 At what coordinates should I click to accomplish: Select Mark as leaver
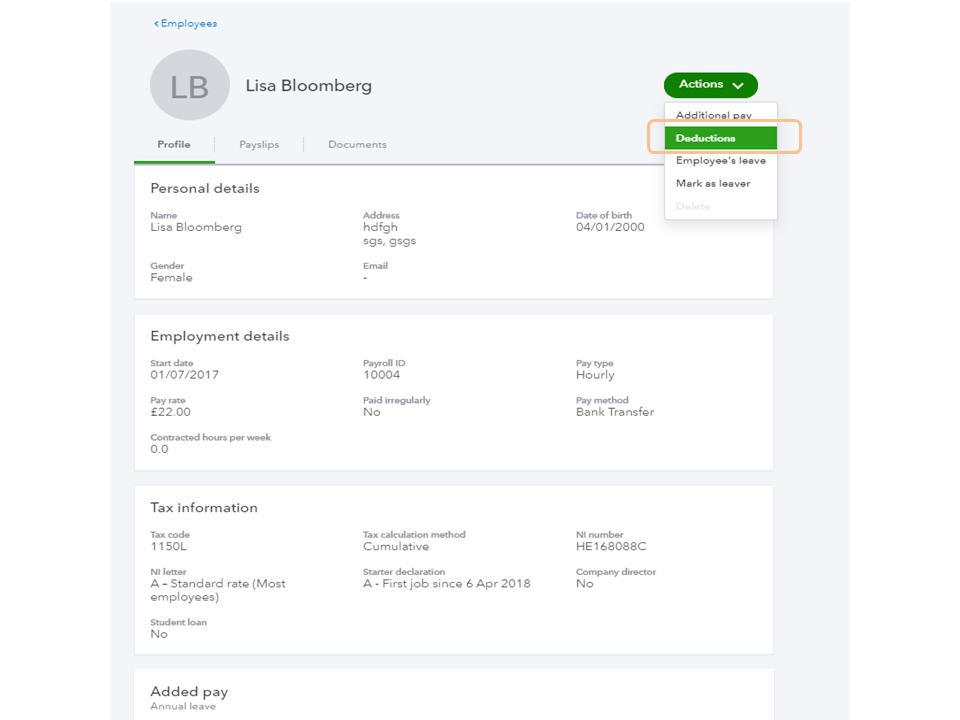713,184
